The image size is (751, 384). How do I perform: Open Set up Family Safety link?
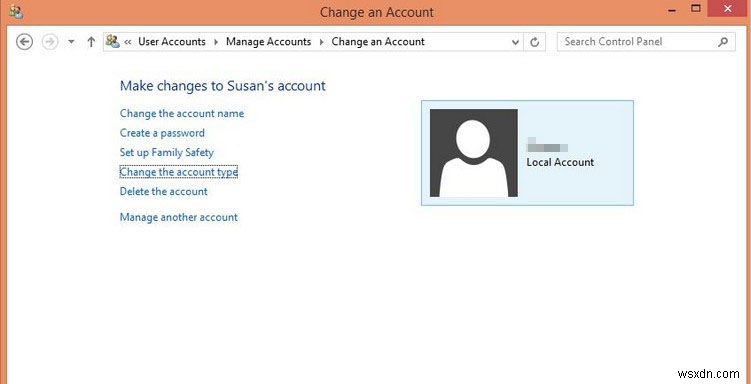pyautogui.click(x=167, y=153)
